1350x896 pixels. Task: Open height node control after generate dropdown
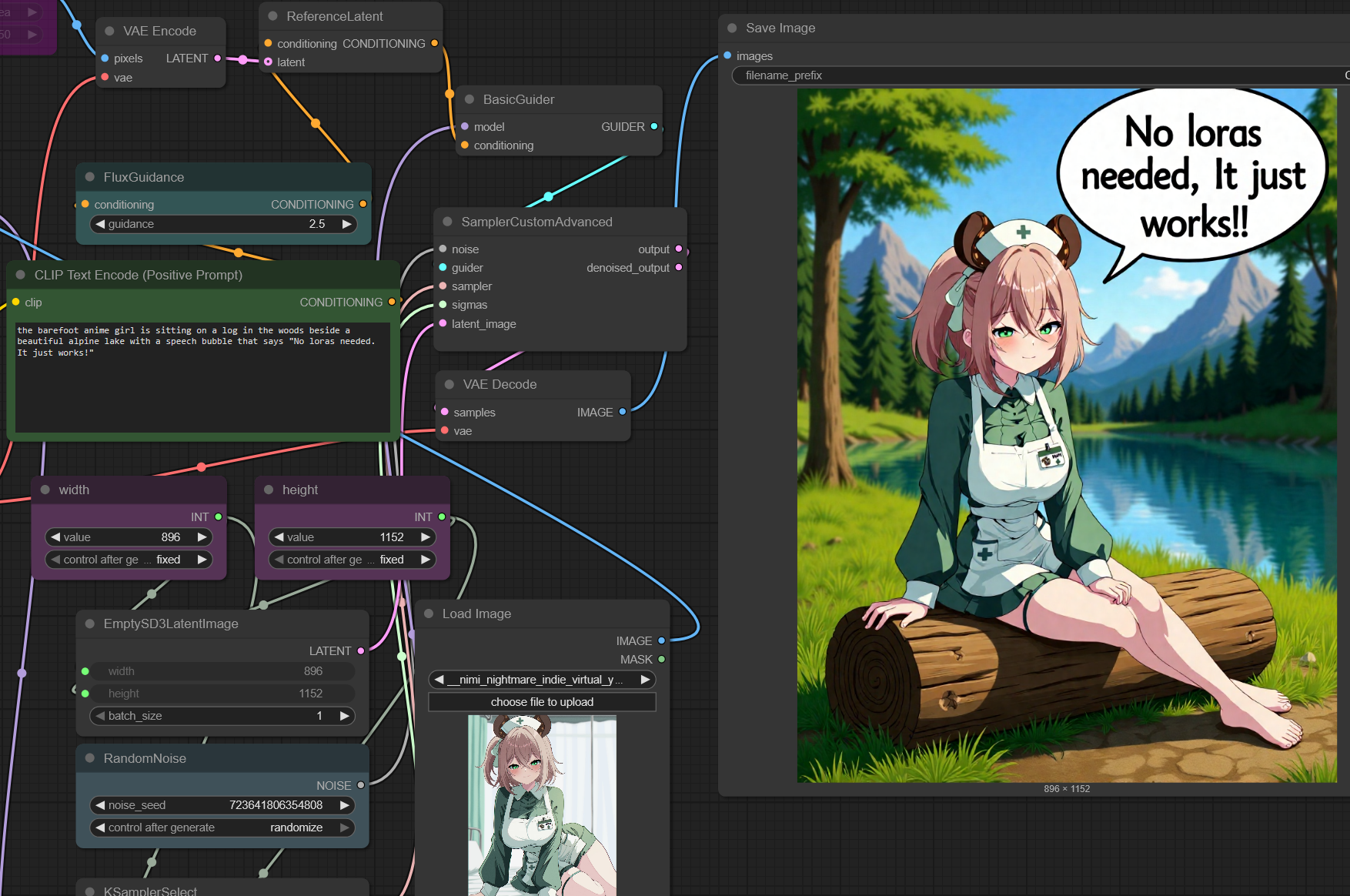353,560
